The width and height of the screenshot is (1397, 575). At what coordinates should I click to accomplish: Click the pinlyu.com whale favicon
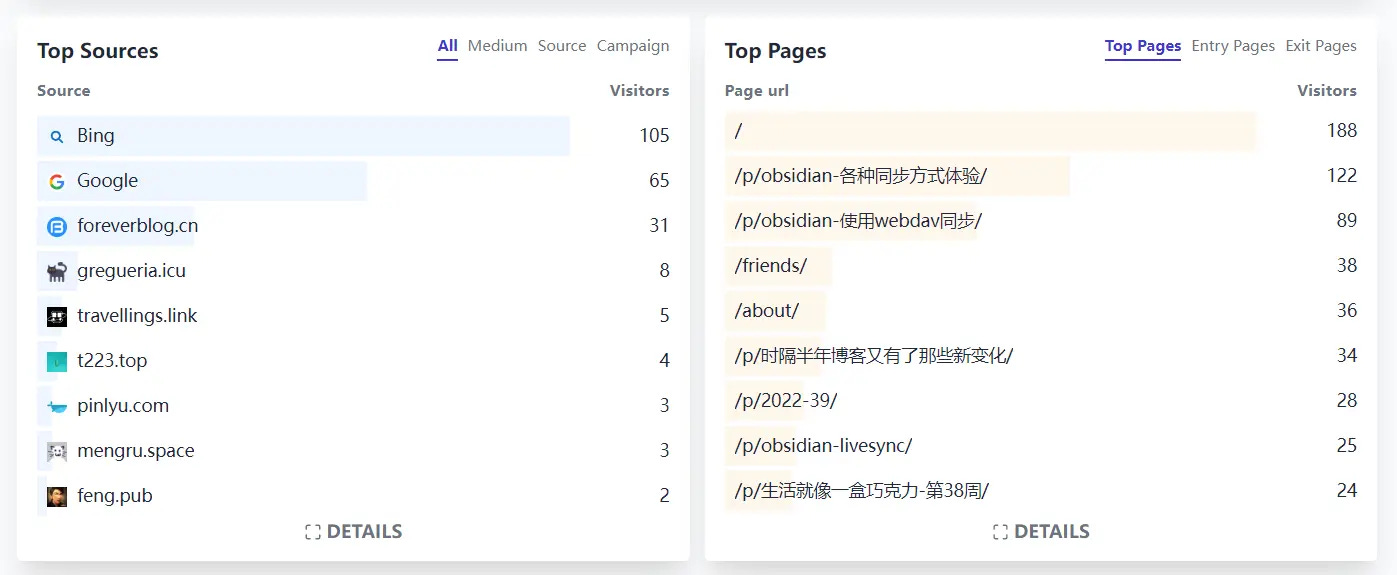(57, 406)
